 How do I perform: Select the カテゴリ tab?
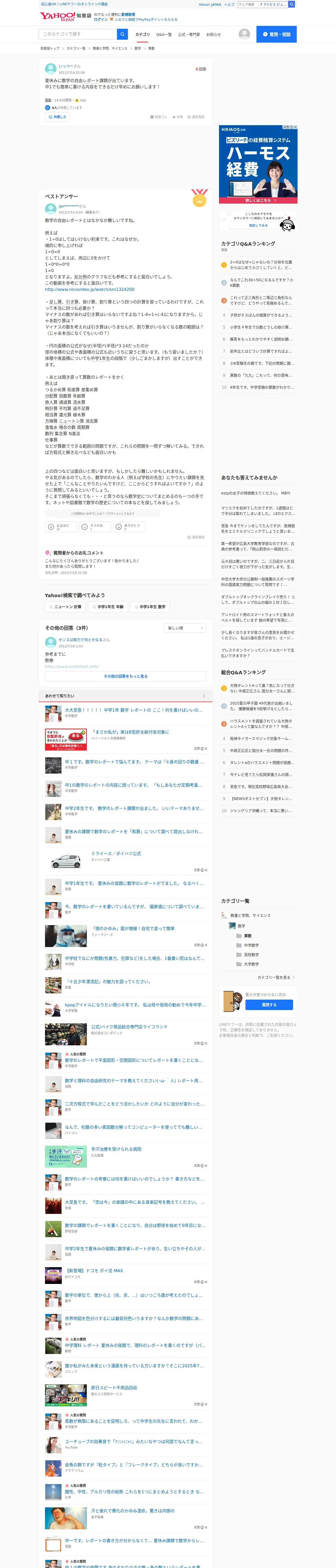click(142, 35)
